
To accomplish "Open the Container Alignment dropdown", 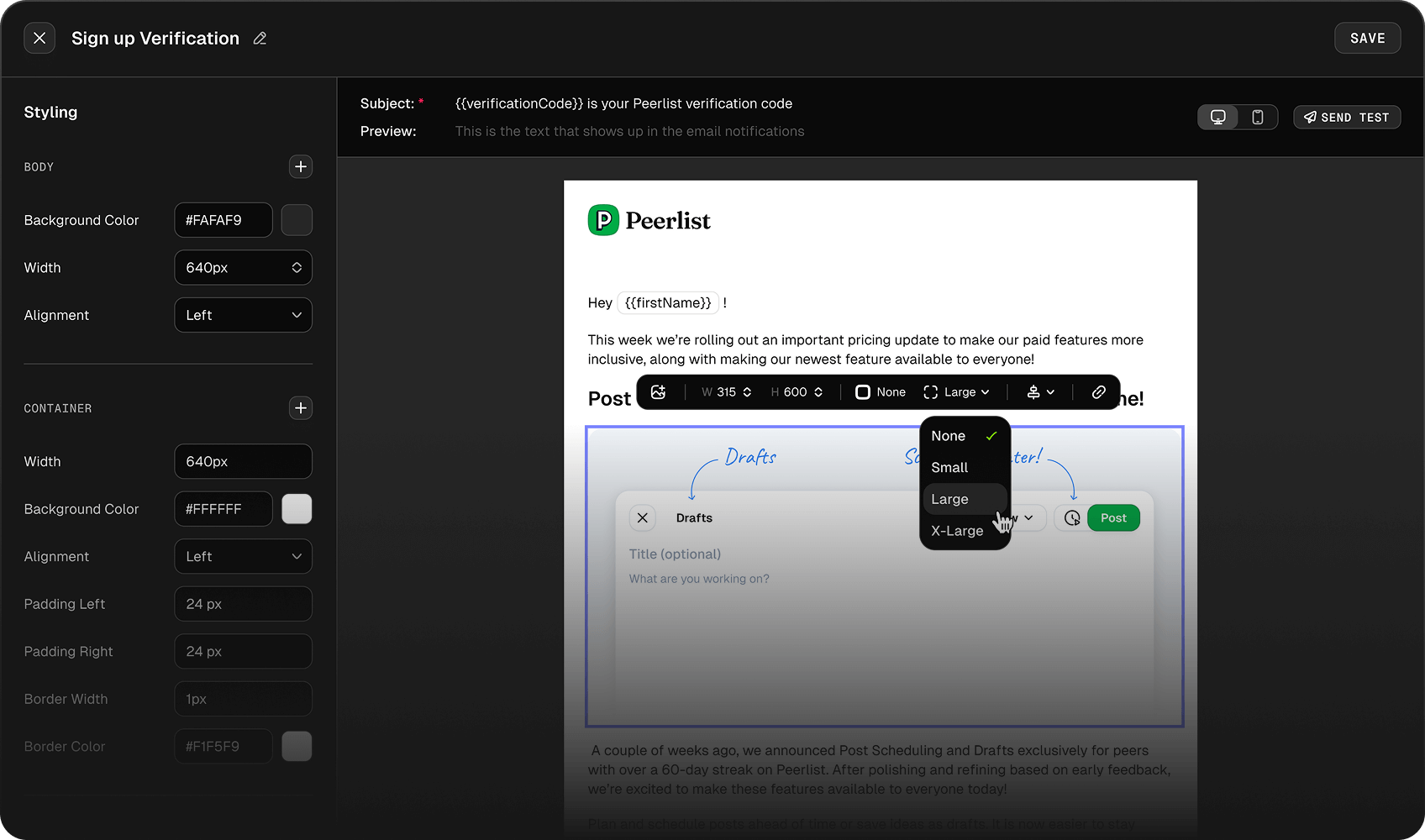I will point(243,556).
